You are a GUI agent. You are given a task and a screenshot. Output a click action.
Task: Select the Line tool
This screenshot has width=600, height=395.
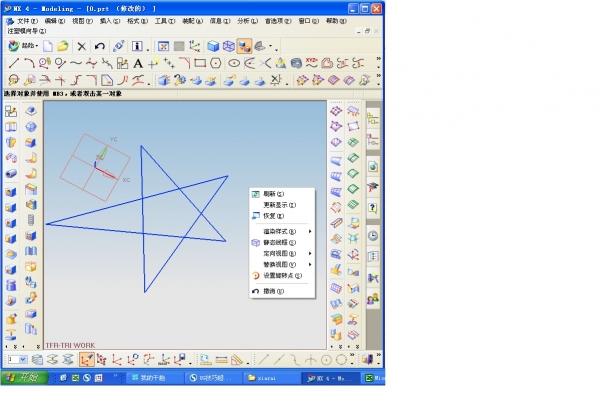(x=14, y=63)
